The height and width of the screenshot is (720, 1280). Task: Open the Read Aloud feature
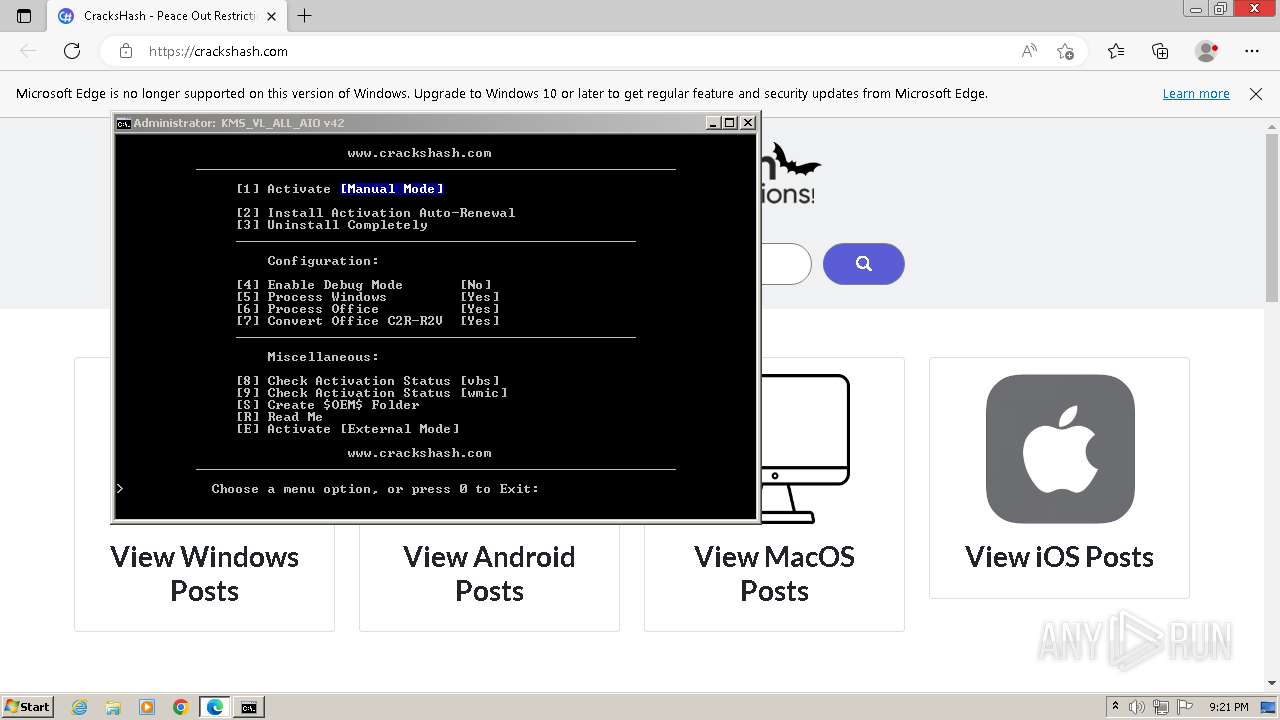click(x=1029, y=51)
